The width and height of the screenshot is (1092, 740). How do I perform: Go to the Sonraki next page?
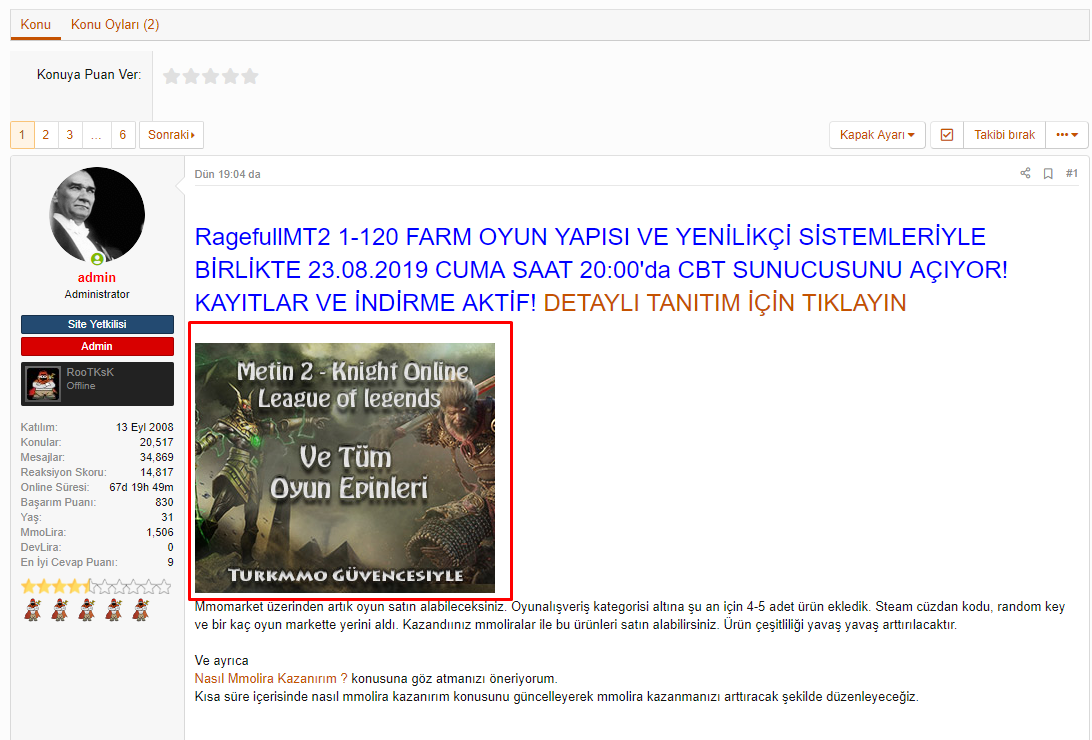(171, 135)
